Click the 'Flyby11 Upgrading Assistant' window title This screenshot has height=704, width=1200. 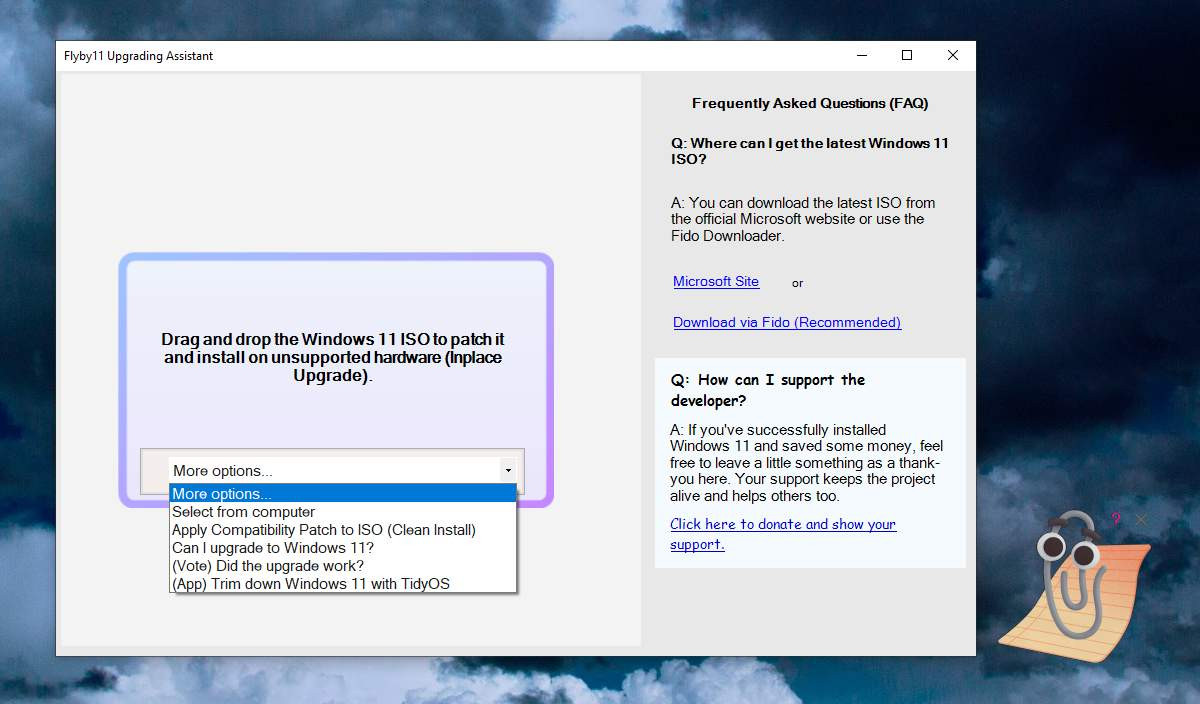(x=139, y=56)
